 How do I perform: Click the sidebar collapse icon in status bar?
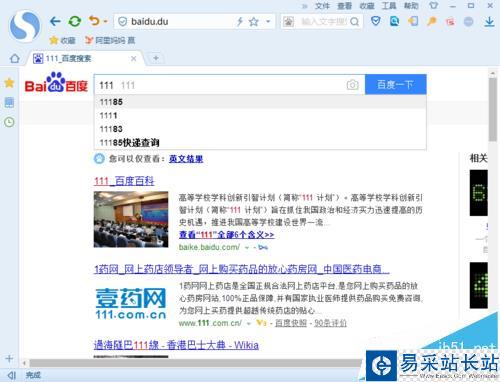(12, 375)
